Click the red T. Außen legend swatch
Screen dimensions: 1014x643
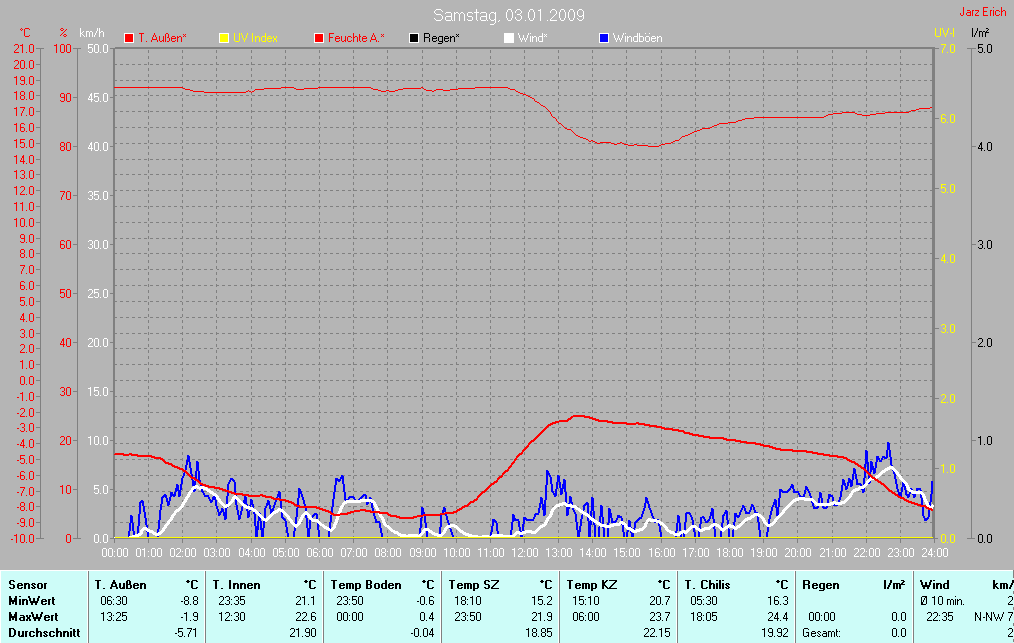129,38
